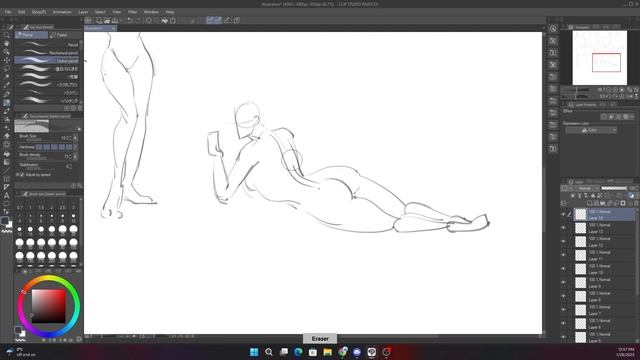Click the Clear icon in command bar
Viewport: 640px width, 360px height.
click(x=149, y=20)
